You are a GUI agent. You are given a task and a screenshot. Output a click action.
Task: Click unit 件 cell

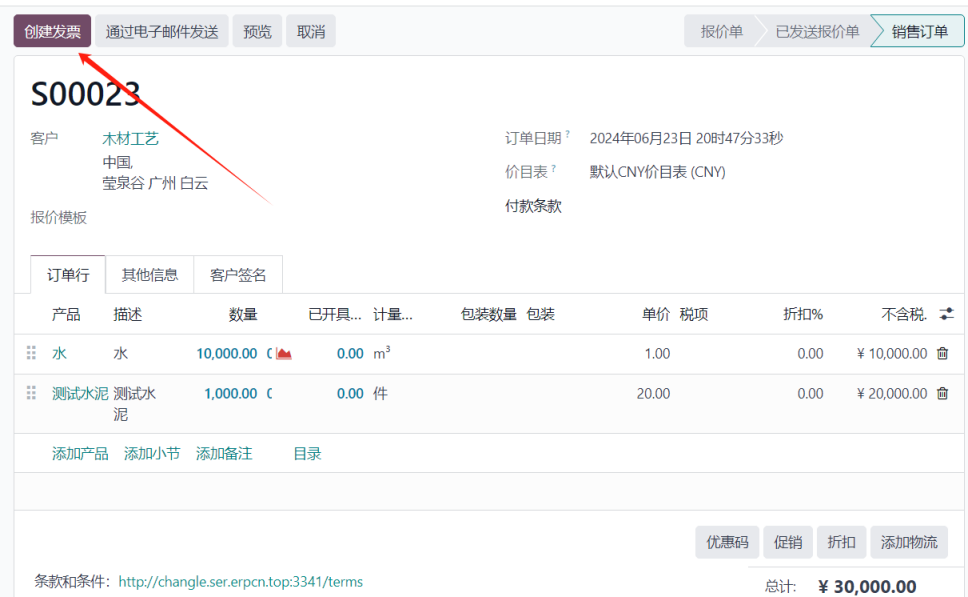380,393
